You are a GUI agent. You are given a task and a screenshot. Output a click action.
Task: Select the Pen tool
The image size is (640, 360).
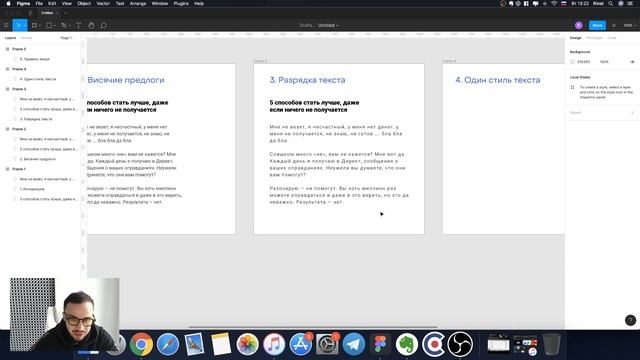tap(63, 25)
